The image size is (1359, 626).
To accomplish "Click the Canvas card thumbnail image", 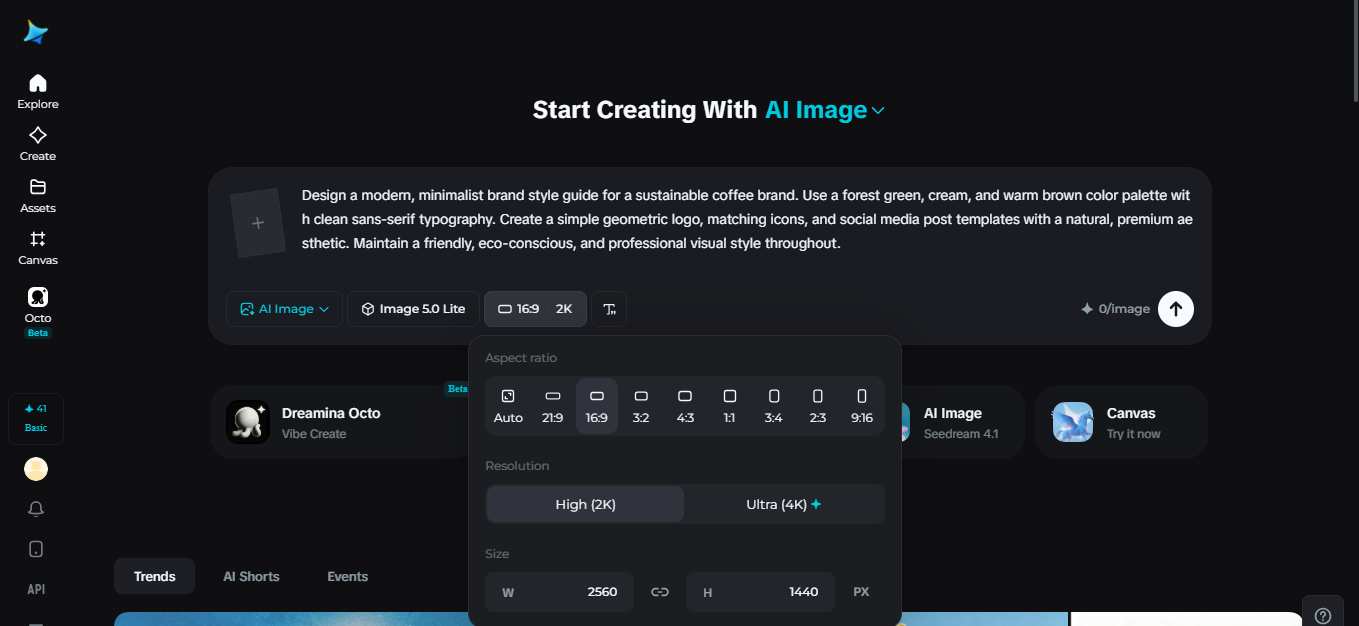I will click(1073, 422).
